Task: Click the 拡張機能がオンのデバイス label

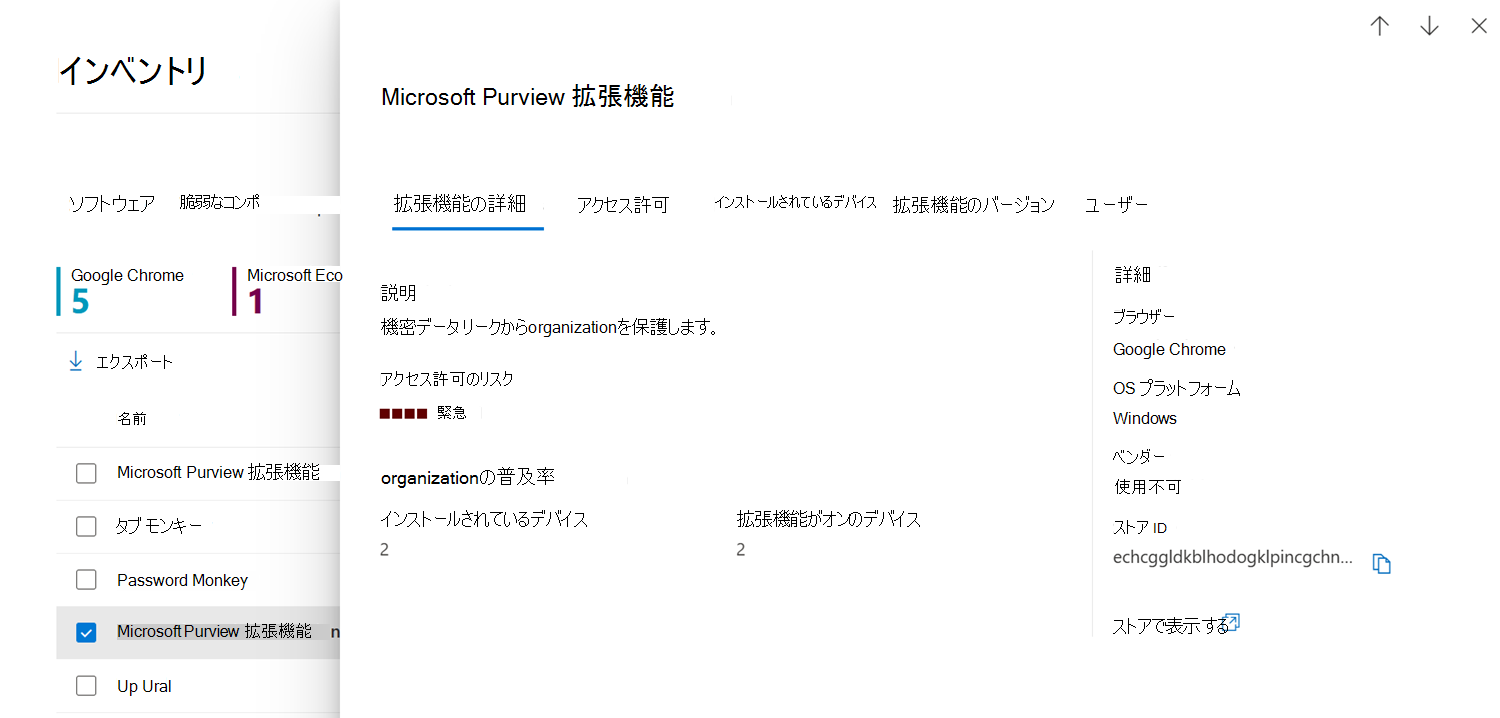Action: 829,519
